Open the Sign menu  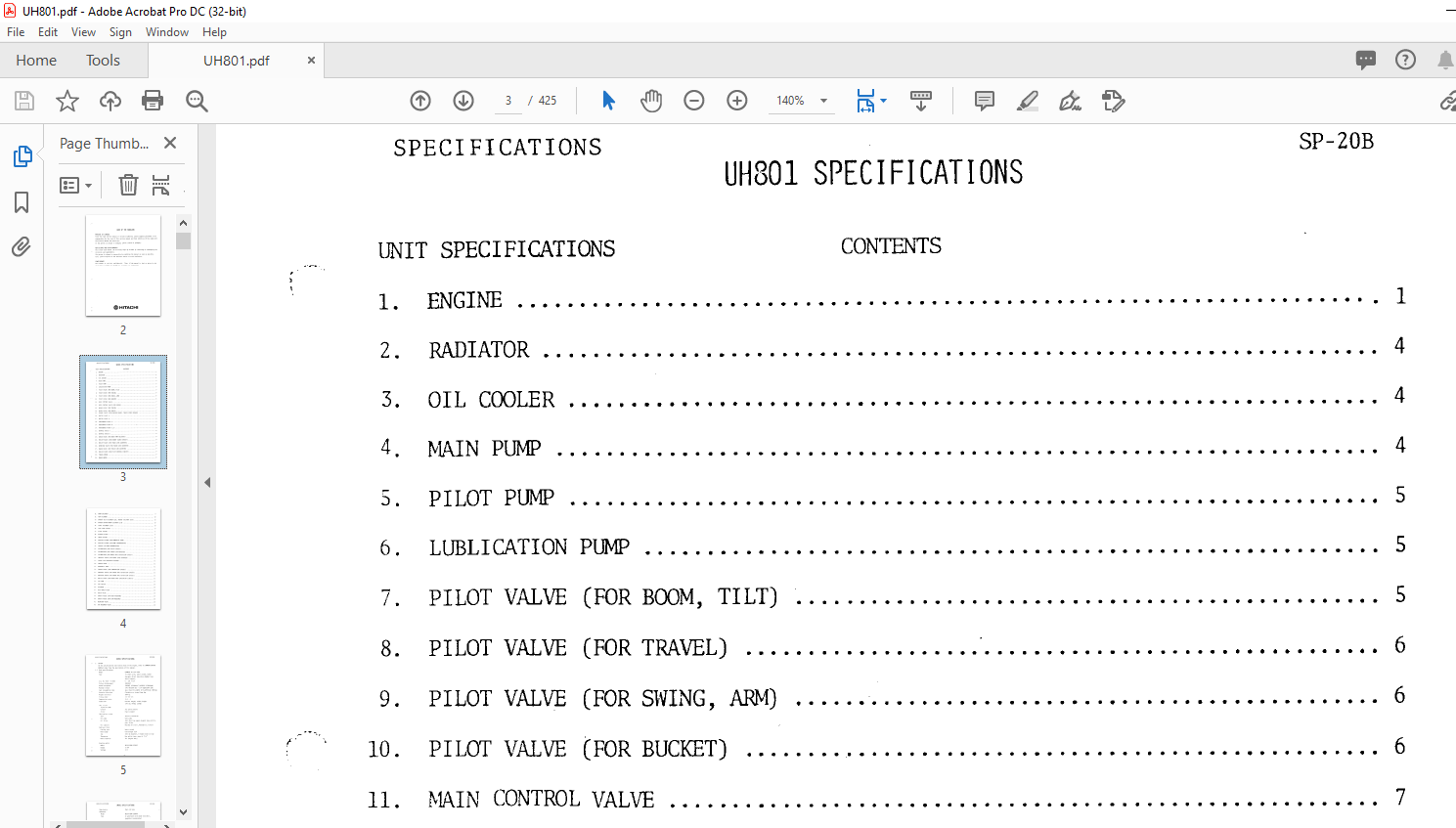[x=120, y=32]
